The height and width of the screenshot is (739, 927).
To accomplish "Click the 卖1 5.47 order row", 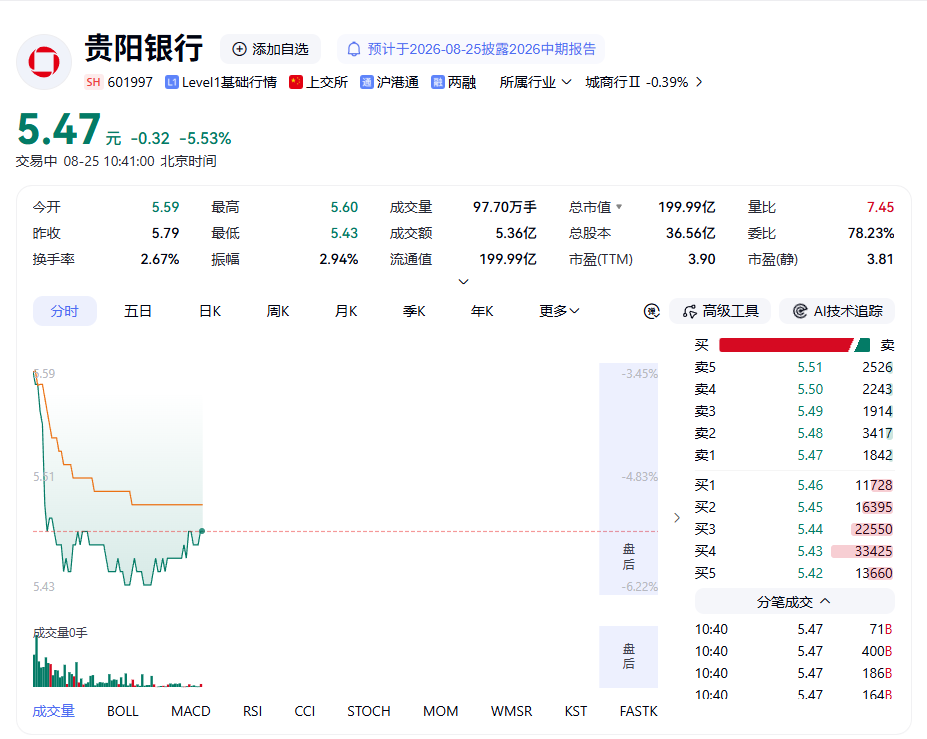I will tap(794, 455).
